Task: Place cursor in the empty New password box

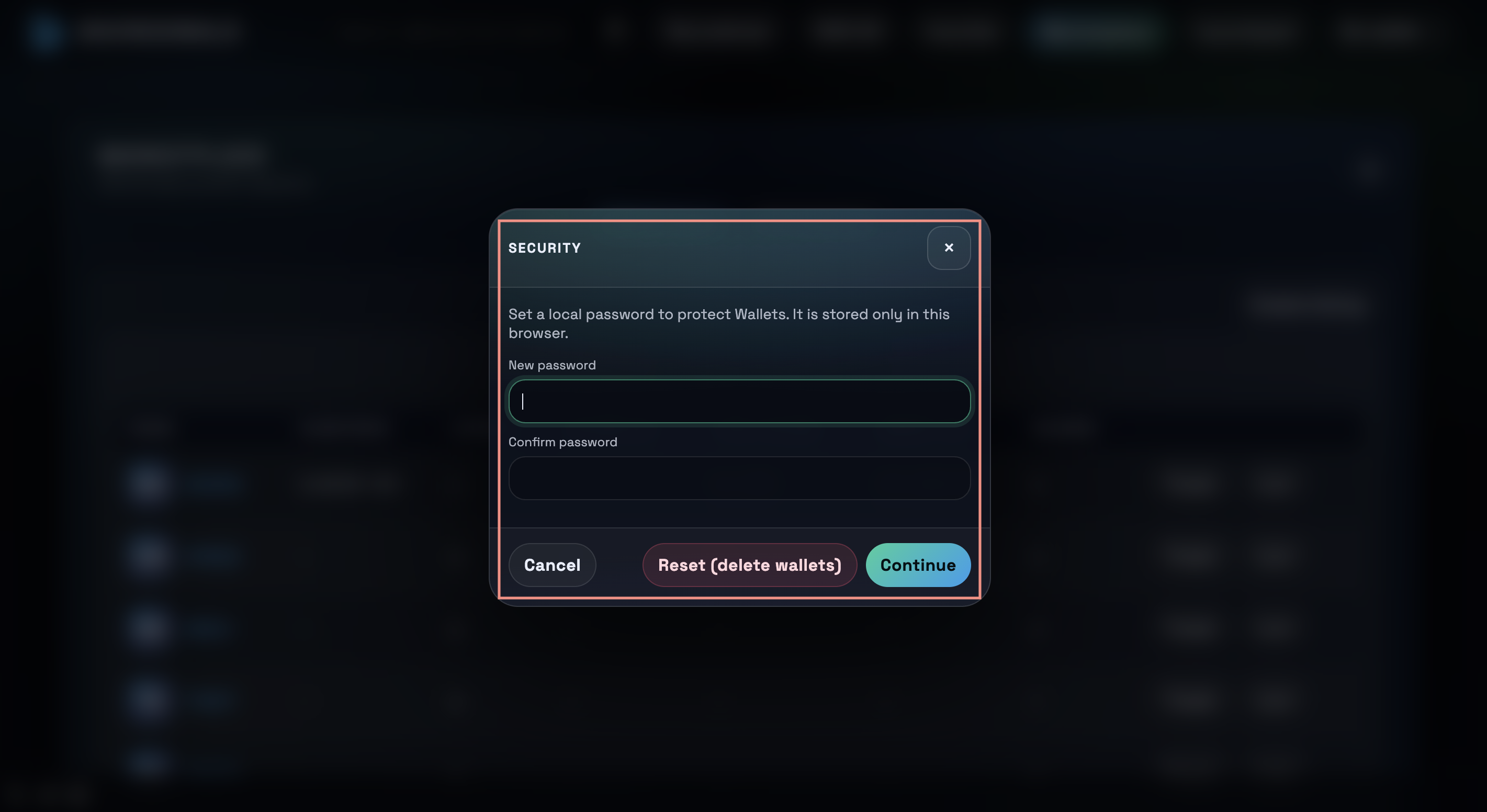Action: pyautogui.click(x=739, y=401)
